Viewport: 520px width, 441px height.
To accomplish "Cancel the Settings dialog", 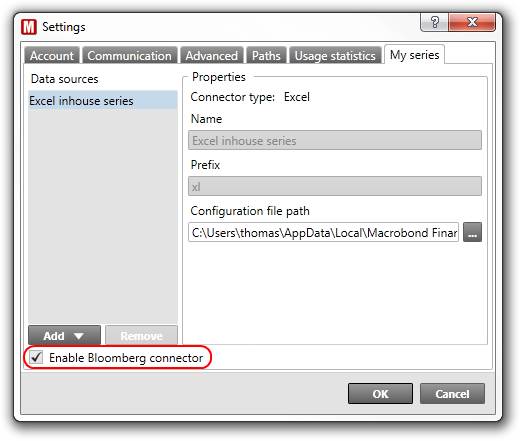I will click(452, 394).
